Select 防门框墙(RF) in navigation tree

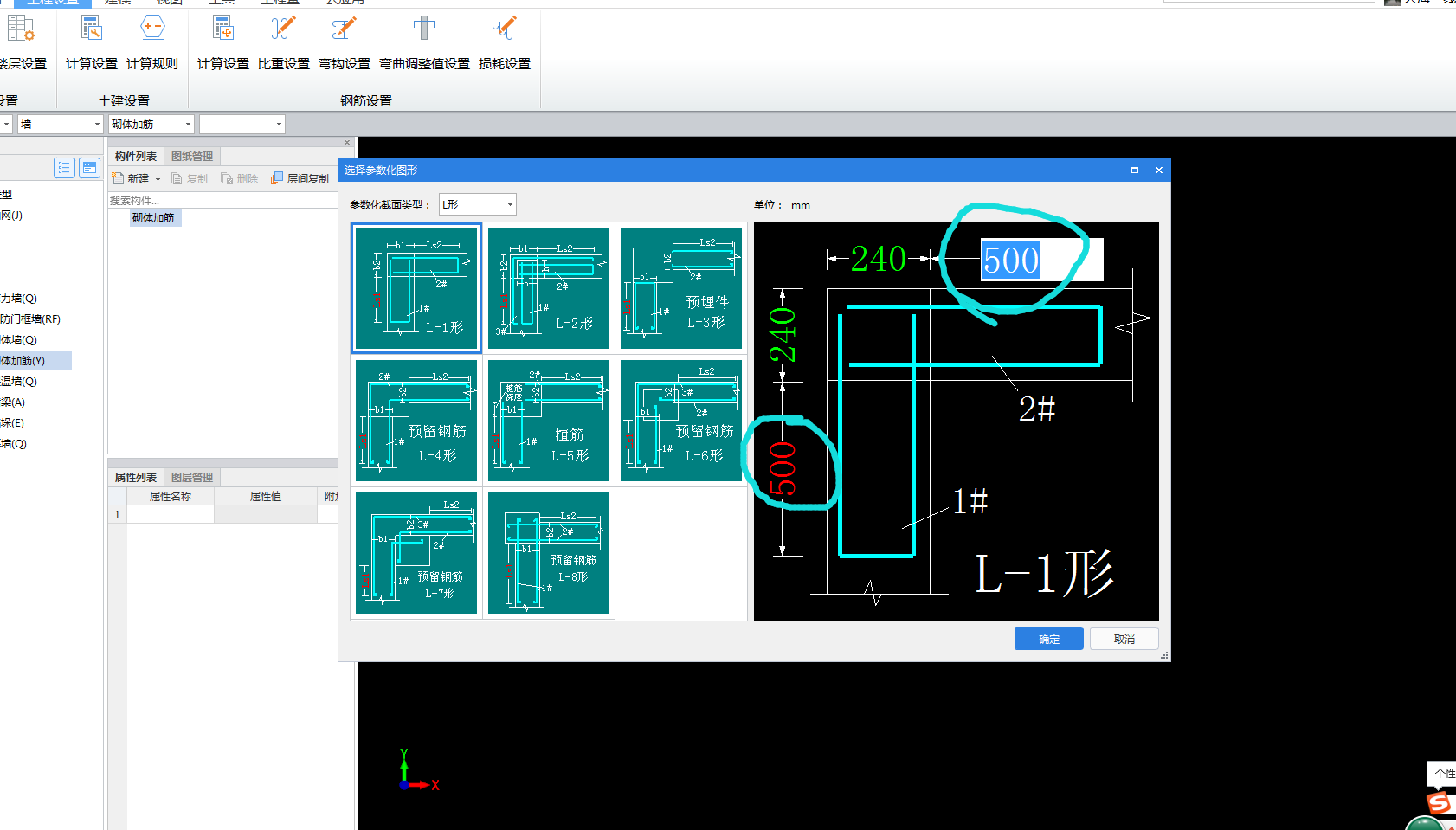pos(30,319)
